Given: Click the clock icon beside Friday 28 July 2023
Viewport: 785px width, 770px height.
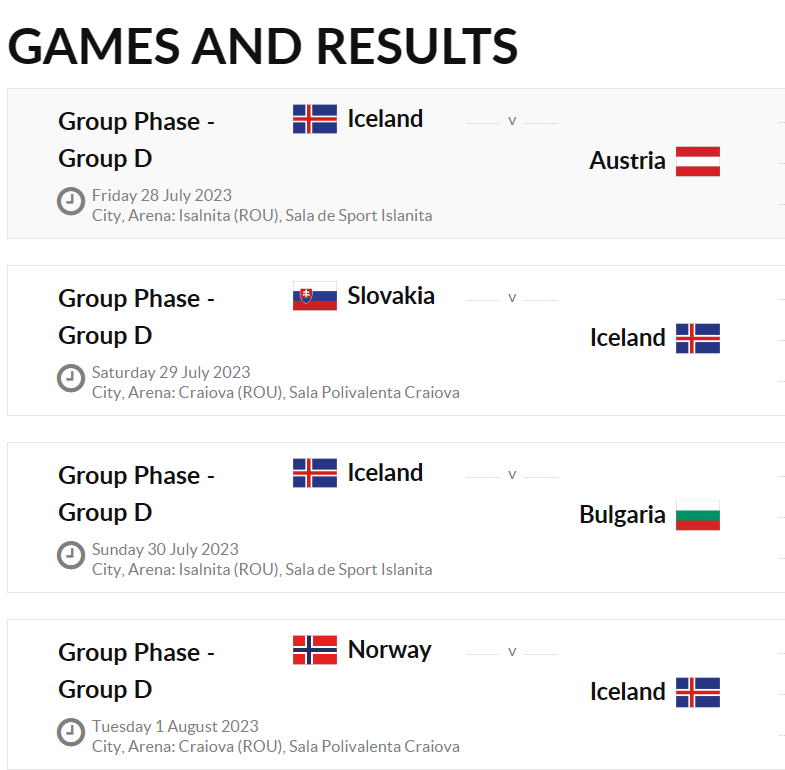Looking at the screenshot, I should [71, 201].
